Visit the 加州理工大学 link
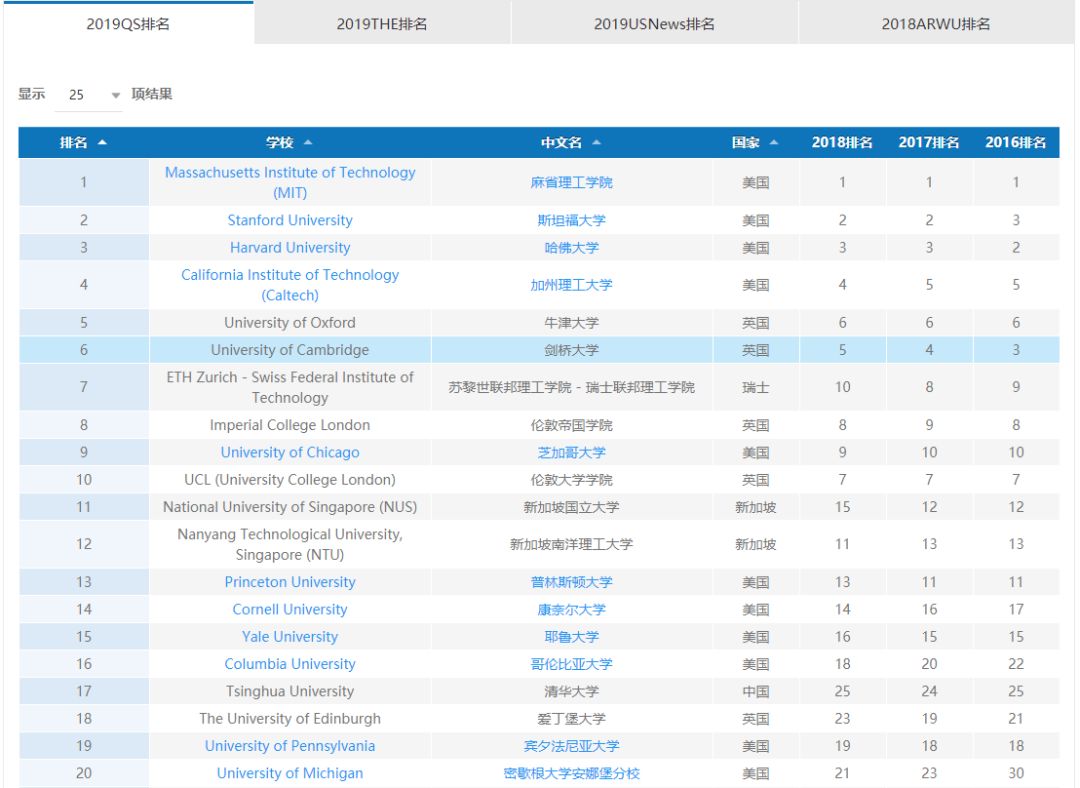 pyautogui.click(x=572, y=285)
